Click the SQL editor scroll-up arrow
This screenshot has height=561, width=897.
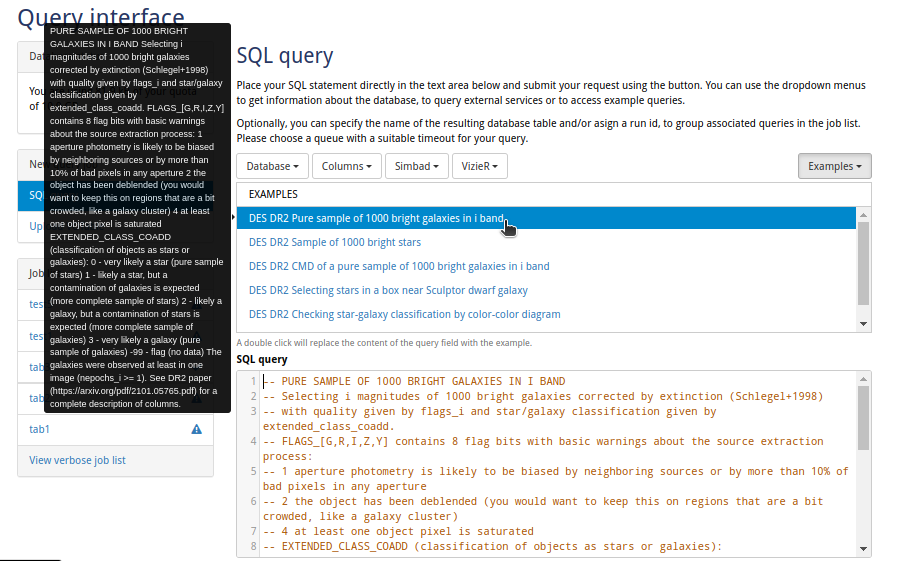click(863, 379)
